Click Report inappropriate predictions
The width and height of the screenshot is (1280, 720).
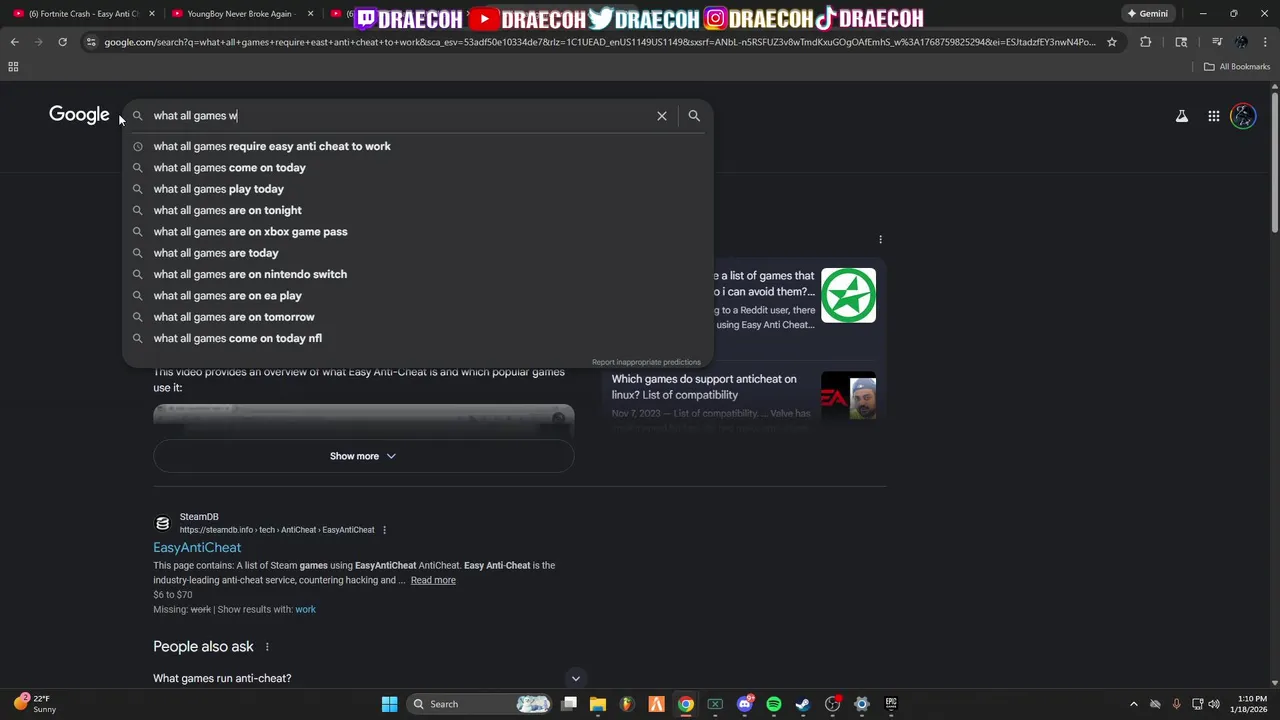coord(646,362)
